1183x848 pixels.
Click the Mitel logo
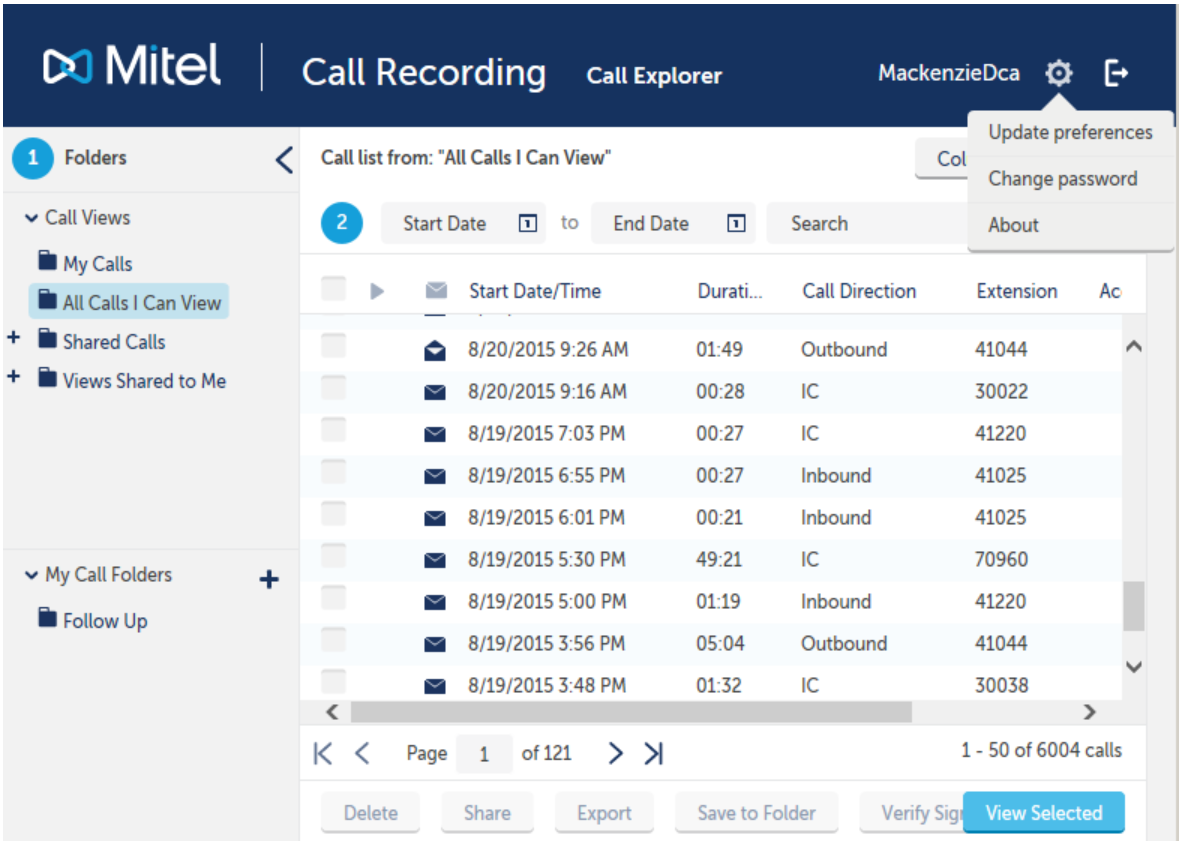pyautogui.click(x=132, y=66)
